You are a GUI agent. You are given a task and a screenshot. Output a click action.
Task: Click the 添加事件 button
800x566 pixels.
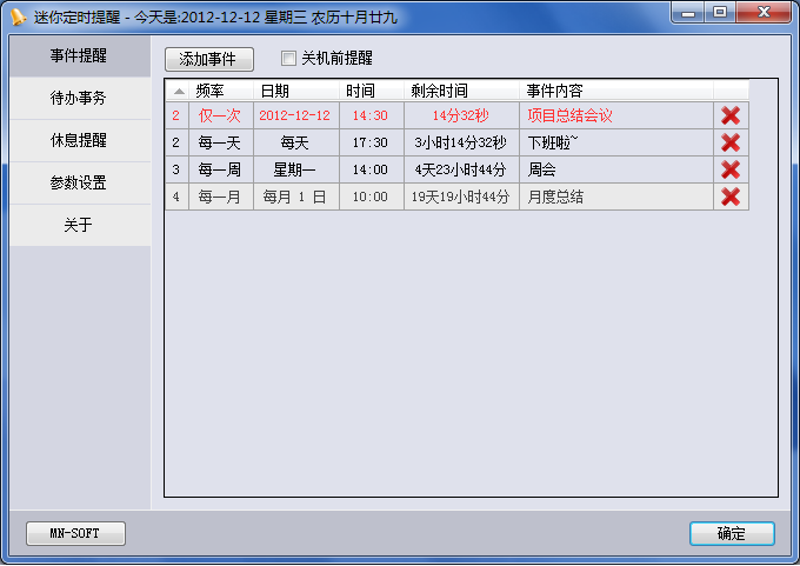(209, 59)
